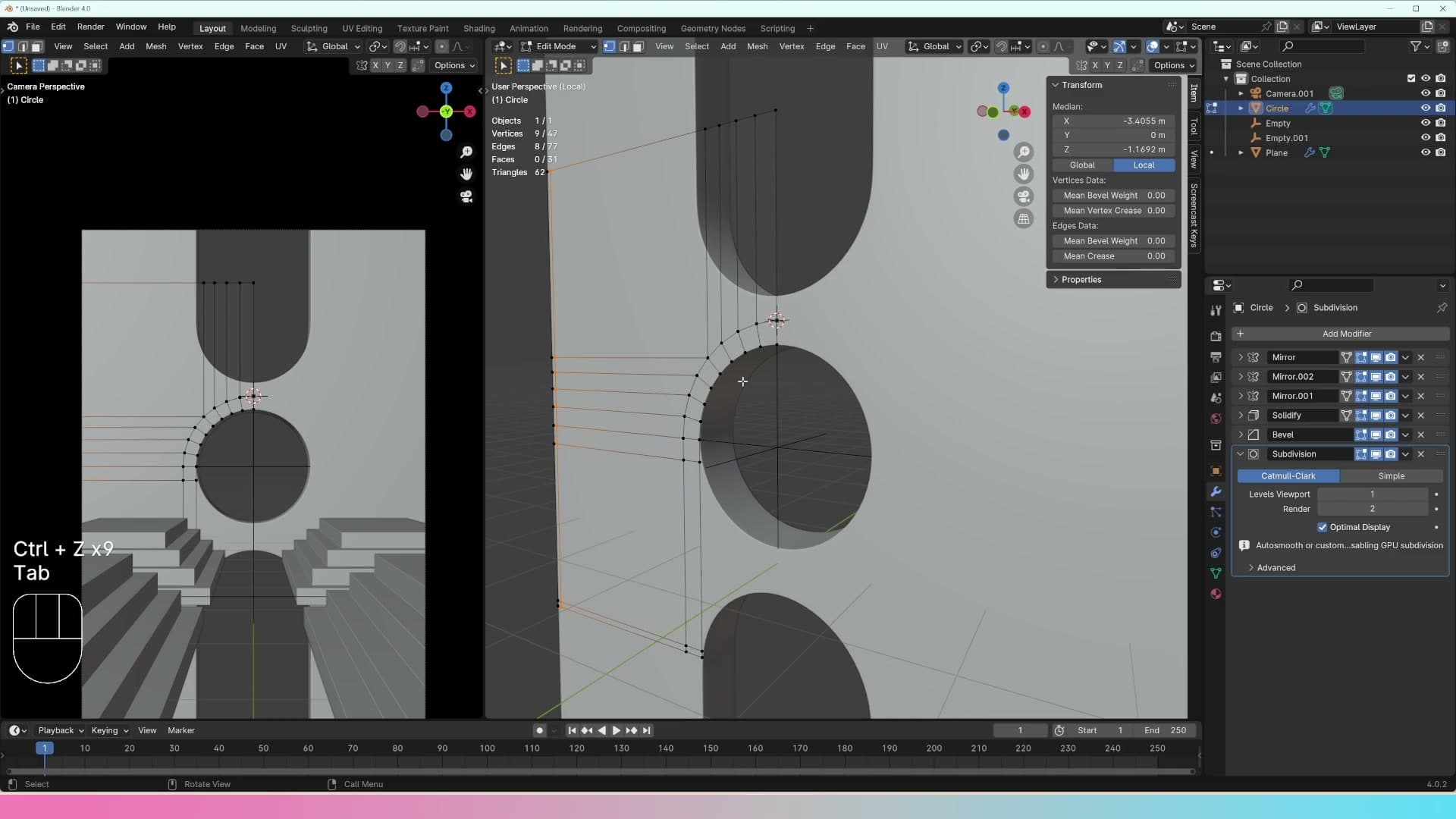
Task: Hide Plane object in viewport via eye icon
Action: pos(1426,152)
